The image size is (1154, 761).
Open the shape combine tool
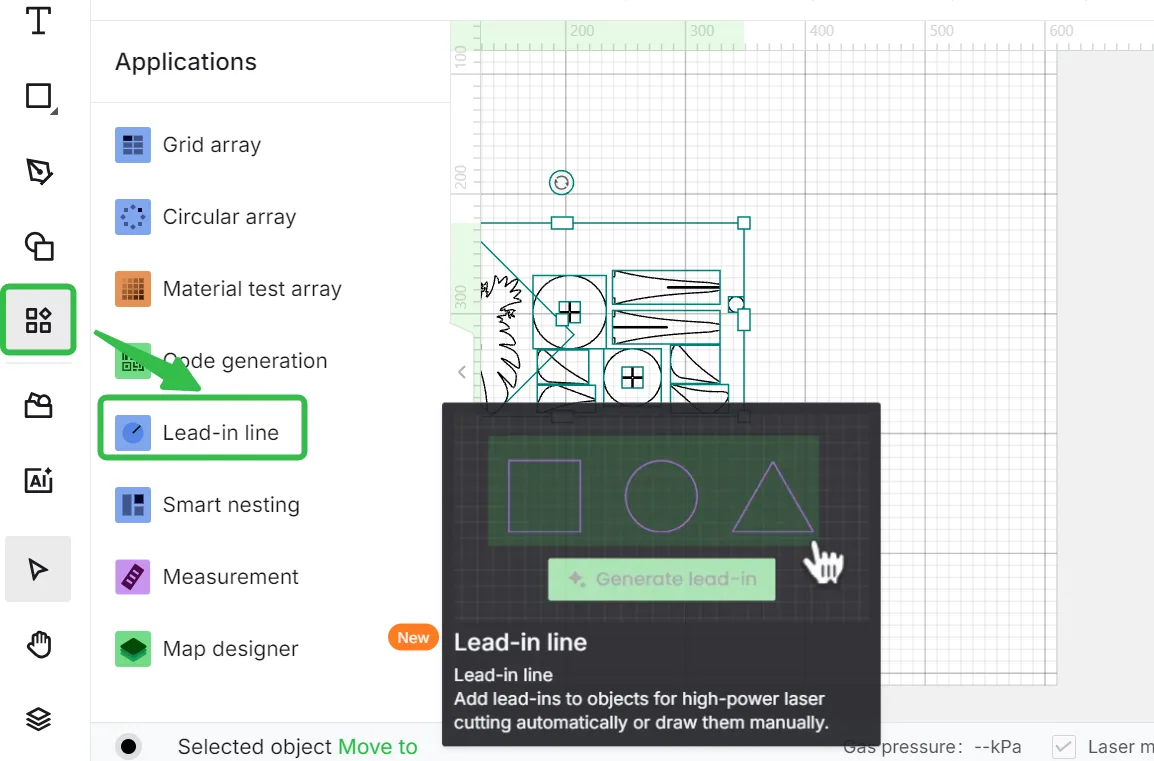pyautogui.click(x=39, y=247)
